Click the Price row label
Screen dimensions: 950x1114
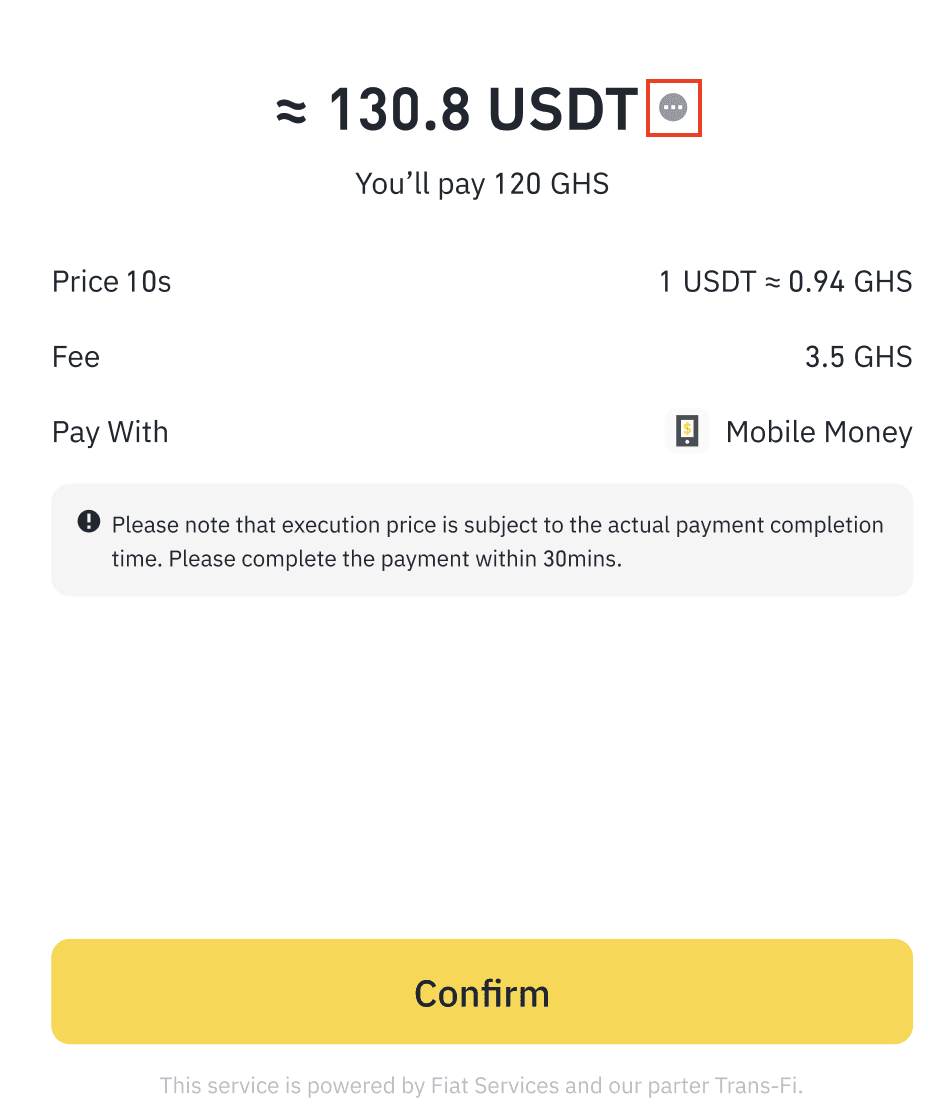click(x=84, y=282)
